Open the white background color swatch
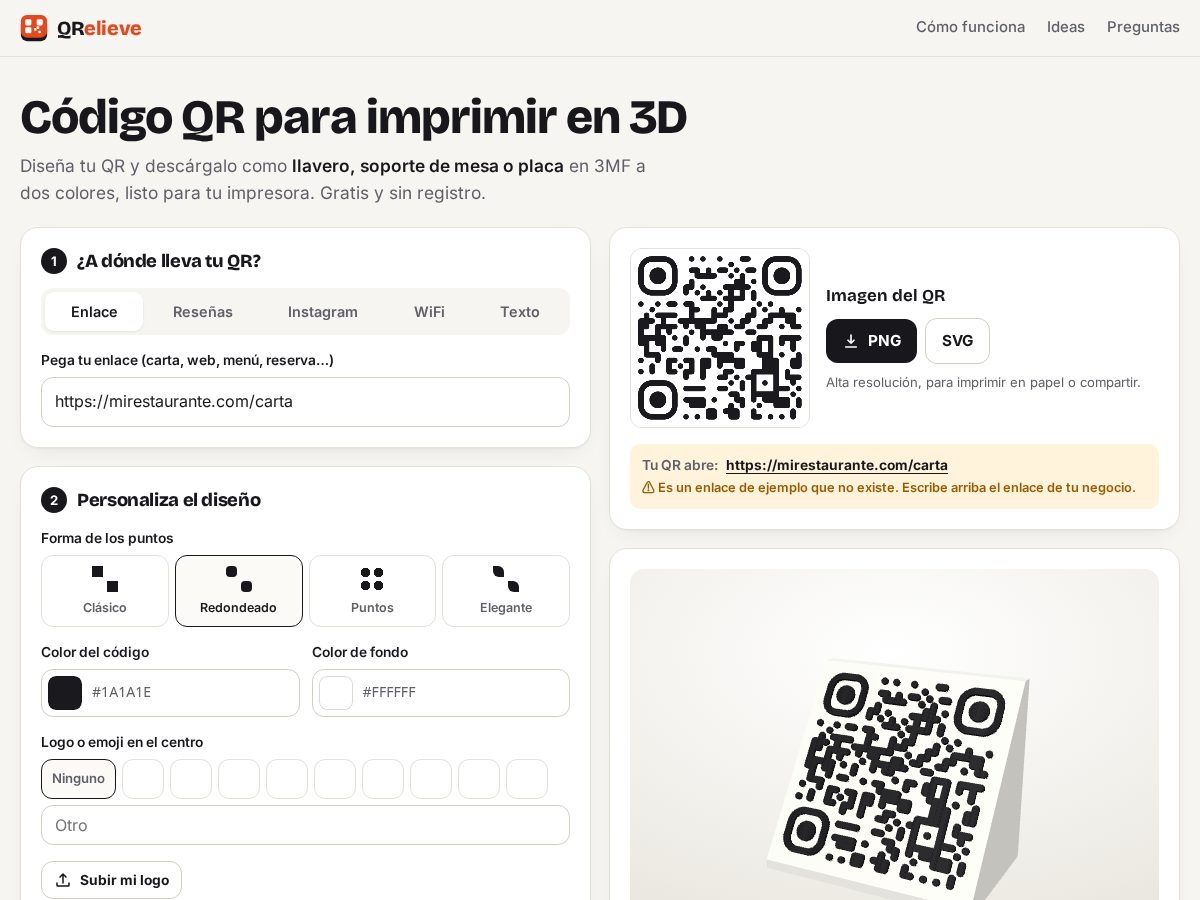 click(x=336, y=693)
